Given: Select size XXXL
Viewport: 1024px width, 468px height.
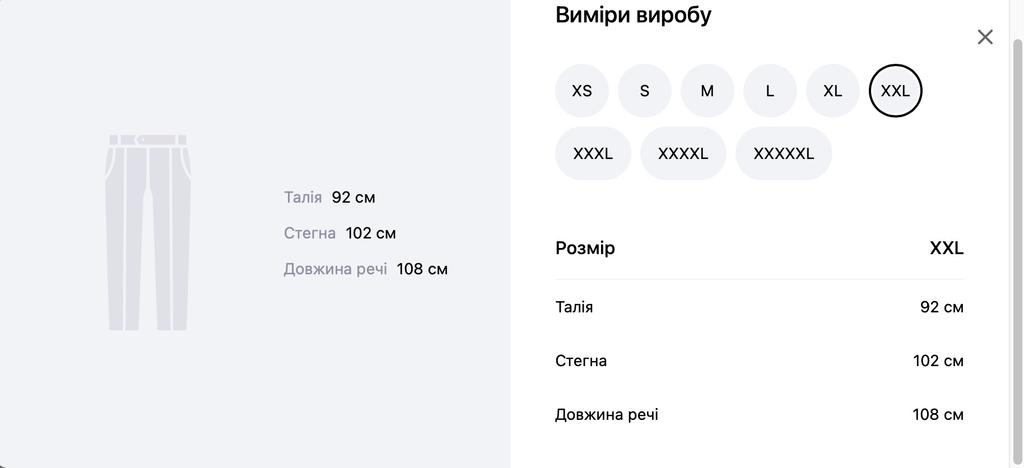Looking at the screenshot, I should pos(593,154).
